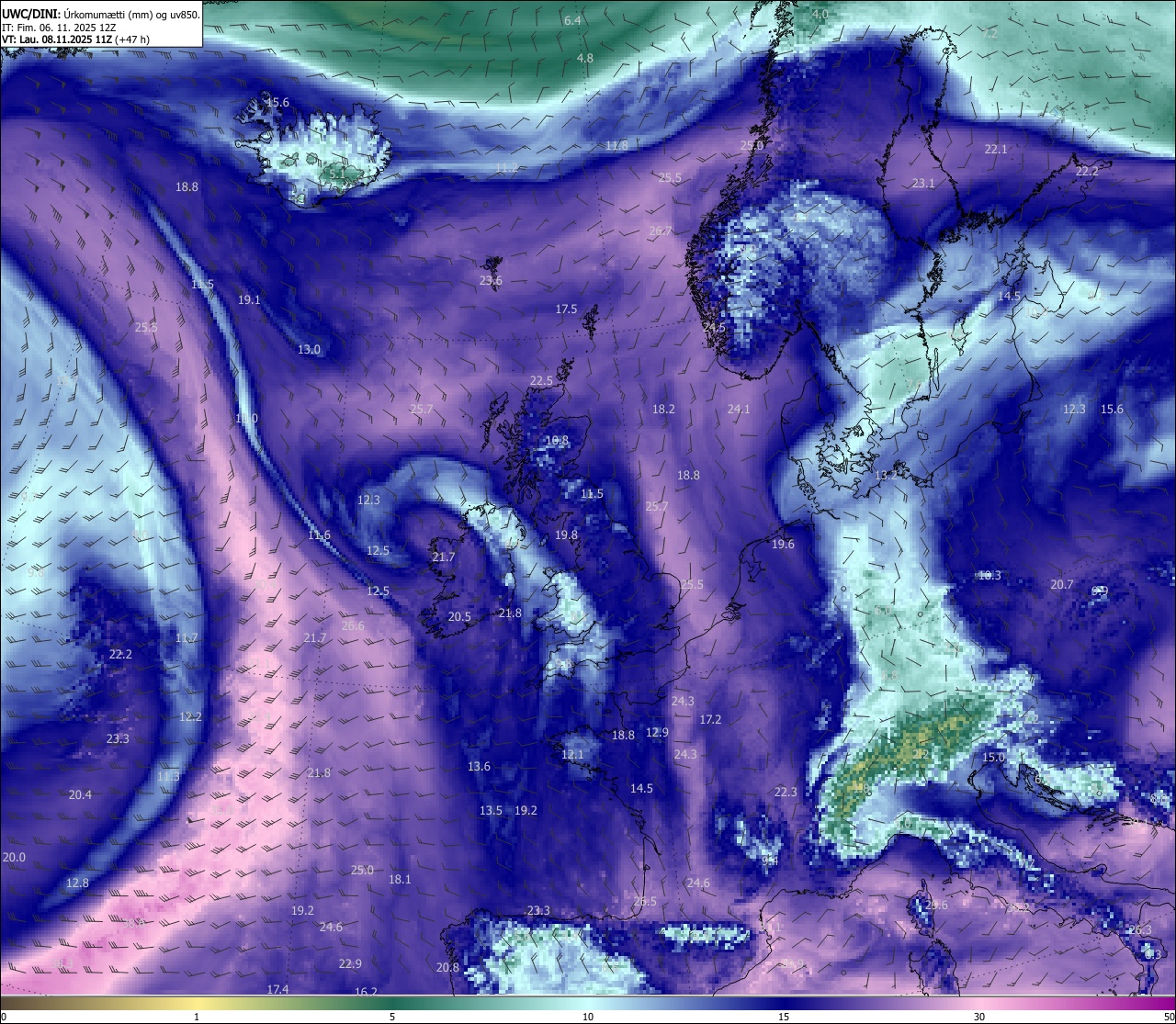Select the 19.1 map value
This screenshot has height=1024, width=1176.
tap(249, 299)
